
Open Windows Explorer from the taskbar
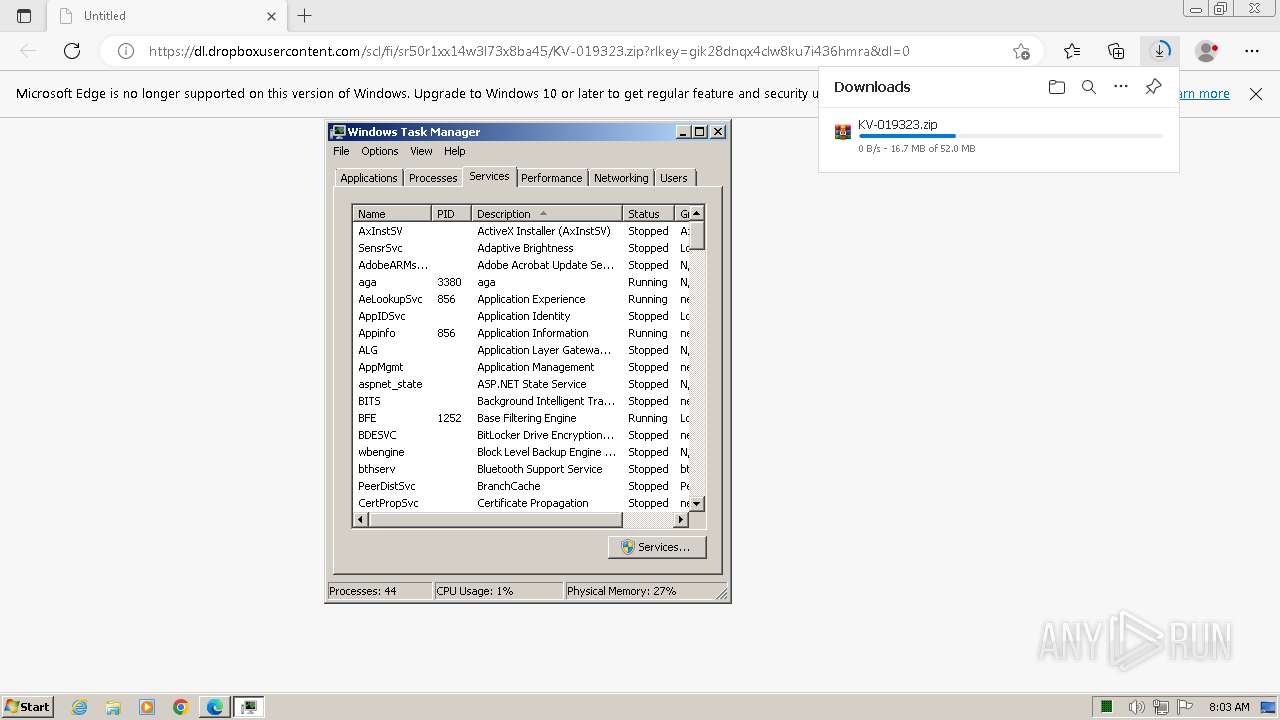113,707
